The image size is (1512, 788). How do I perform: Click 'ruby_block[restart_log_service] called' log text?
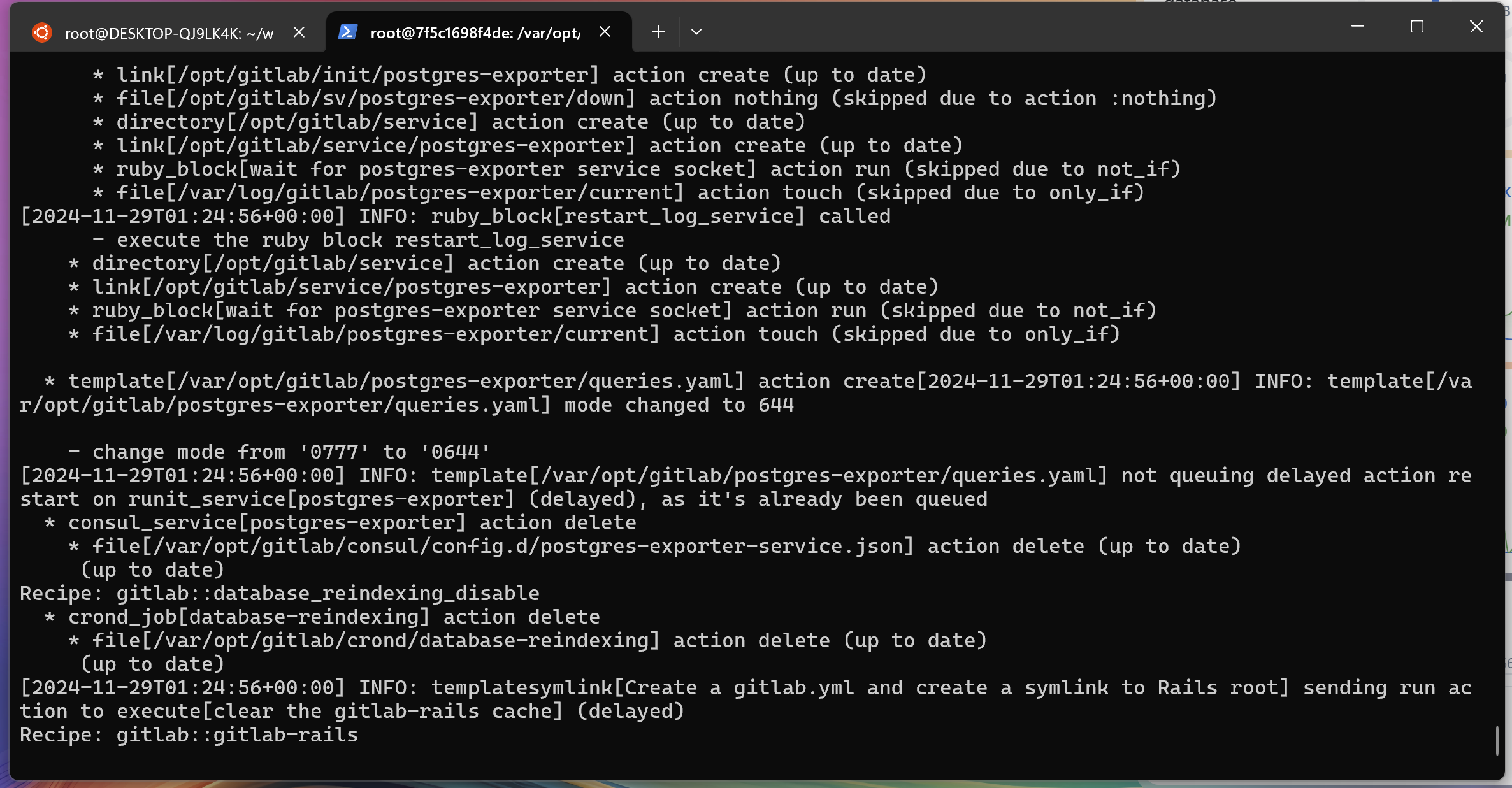pyautogui.click(x=661, y=216)
